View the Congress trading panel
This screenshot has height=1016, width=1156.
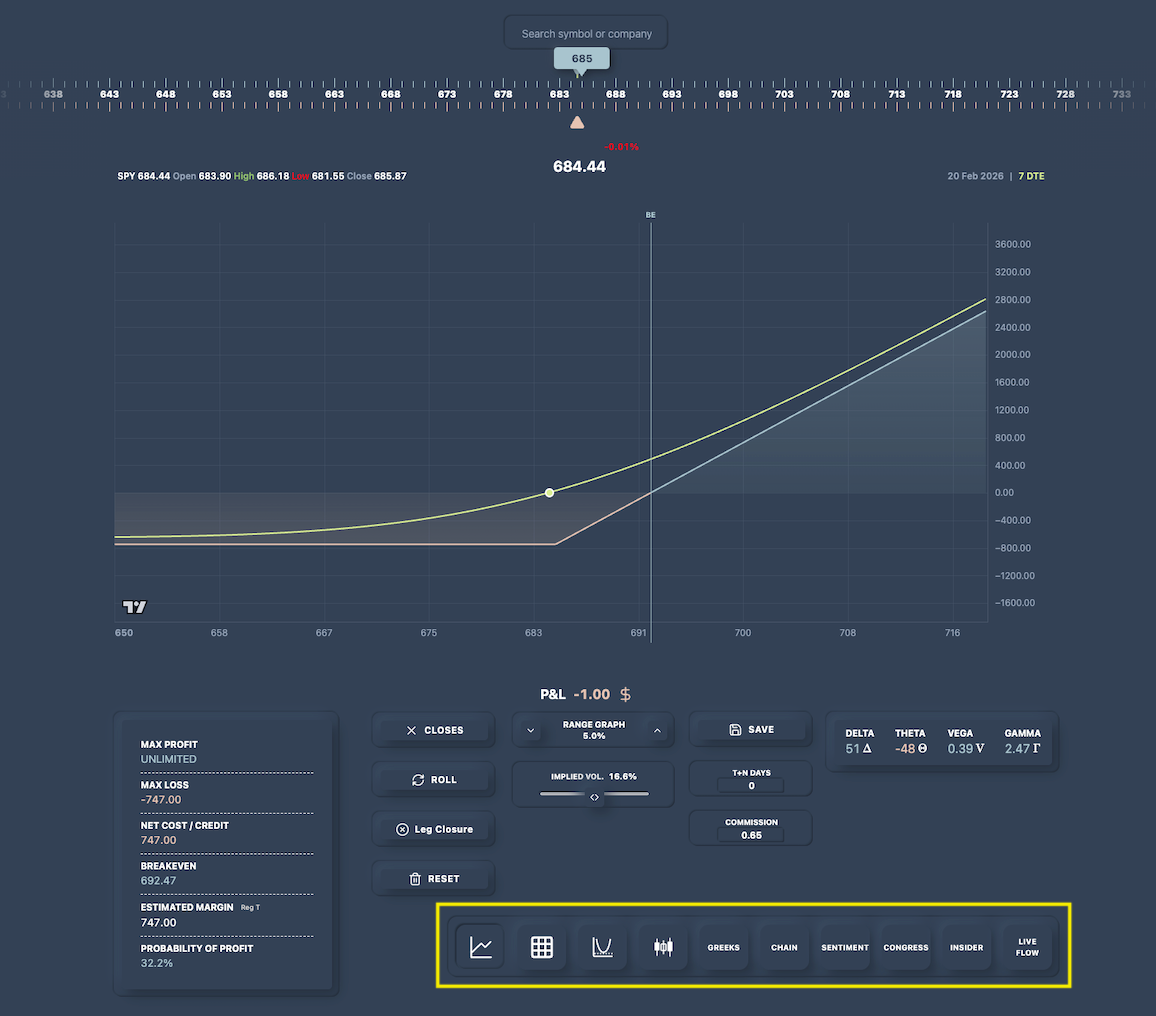pos(905,946)
